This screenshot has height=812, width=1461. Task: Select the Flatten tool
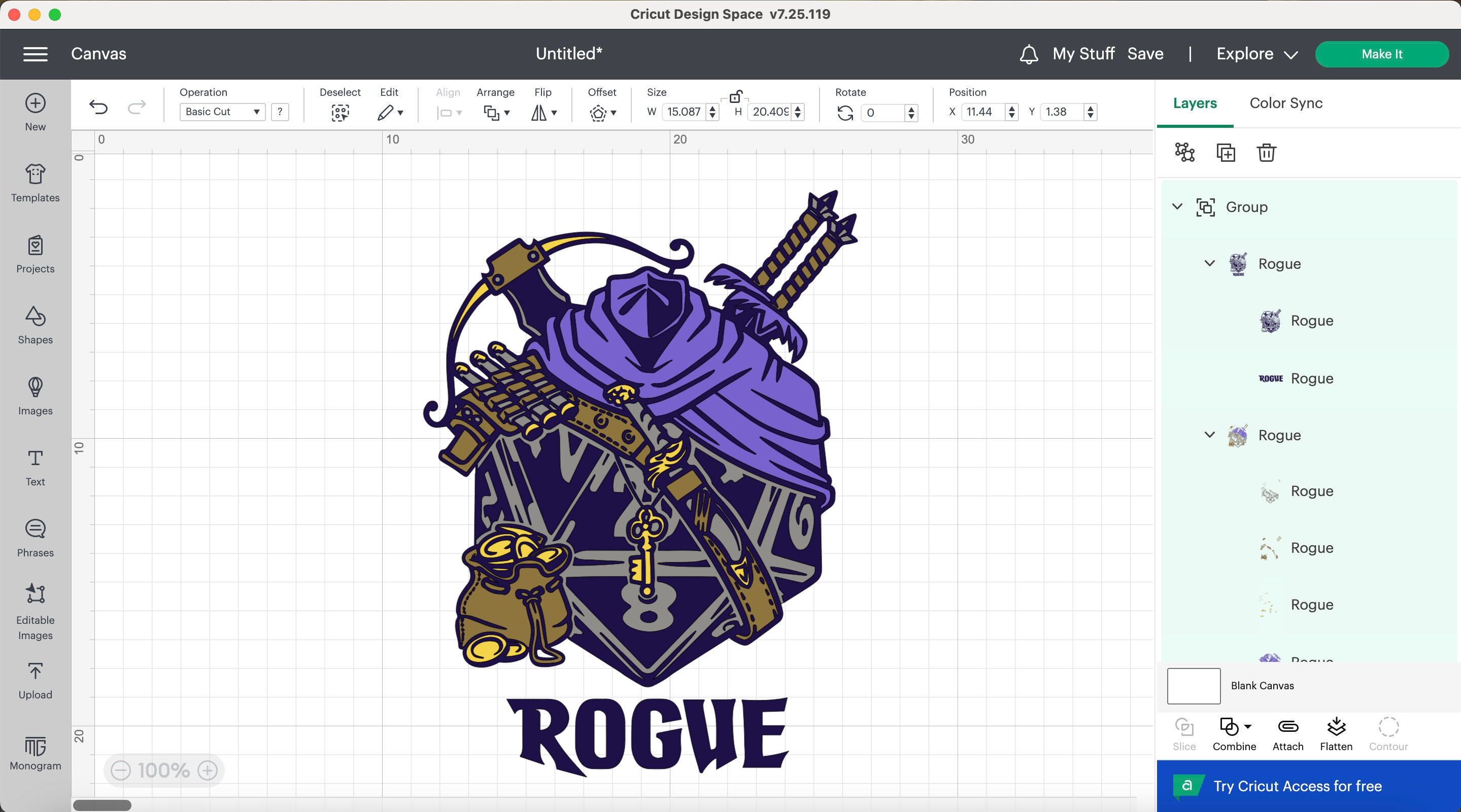(1337, 734)
